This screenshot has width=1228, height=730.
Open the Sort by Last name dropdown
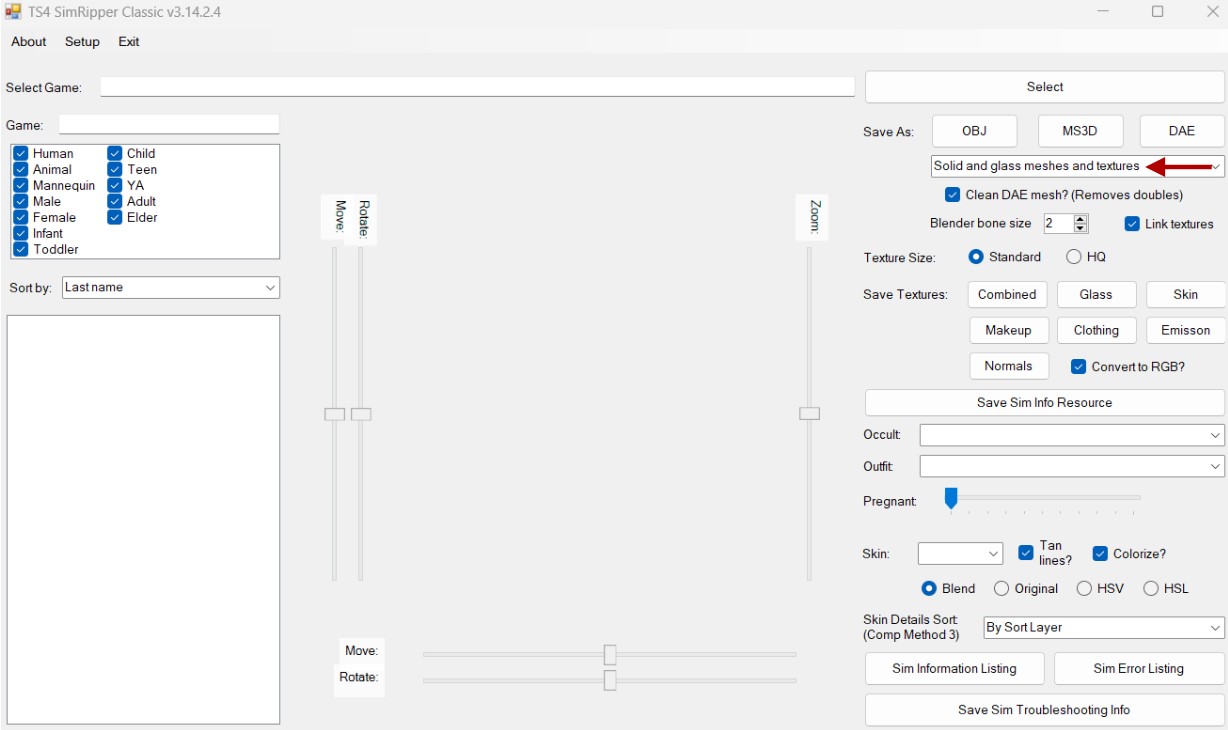[171, 287]
